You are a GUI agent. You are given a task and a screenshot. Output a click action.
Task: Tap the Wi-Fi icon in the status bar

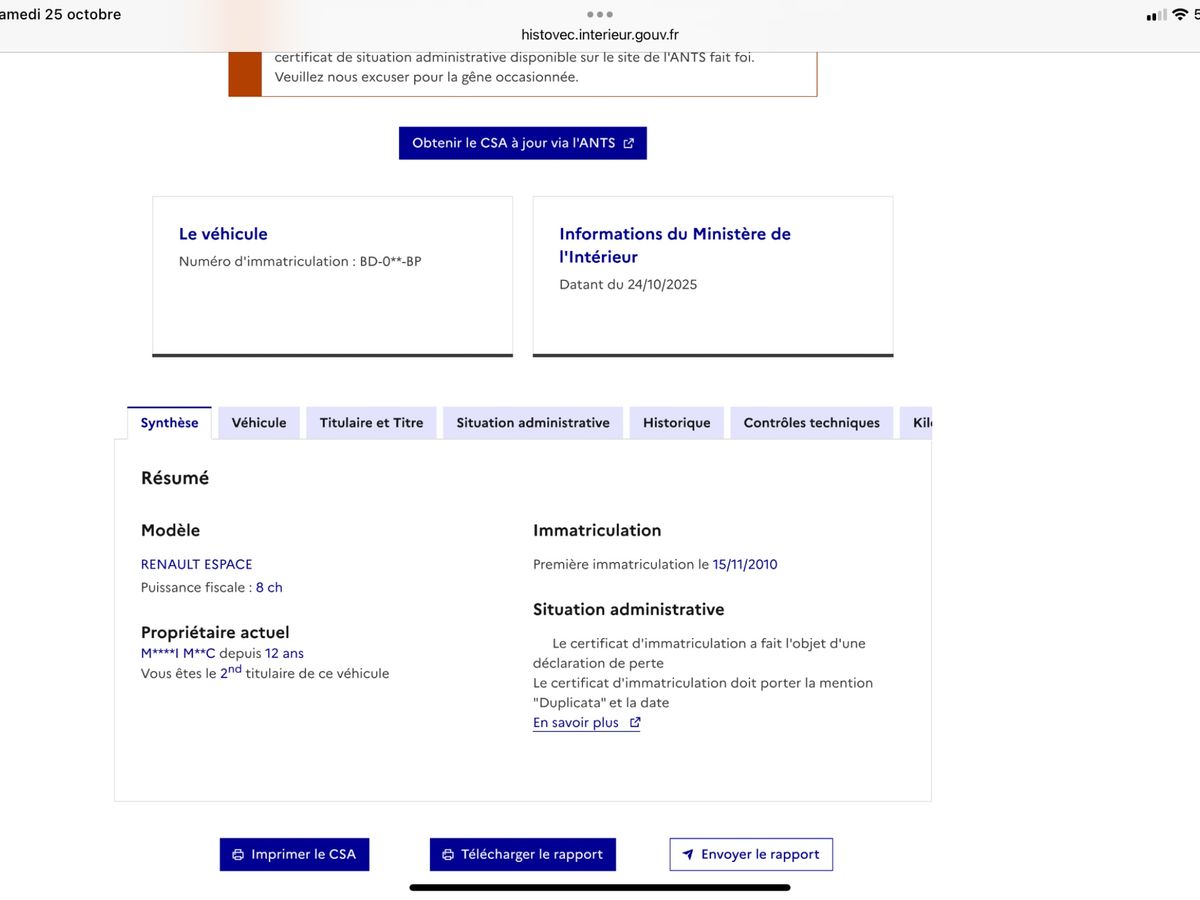(1180, 14)
